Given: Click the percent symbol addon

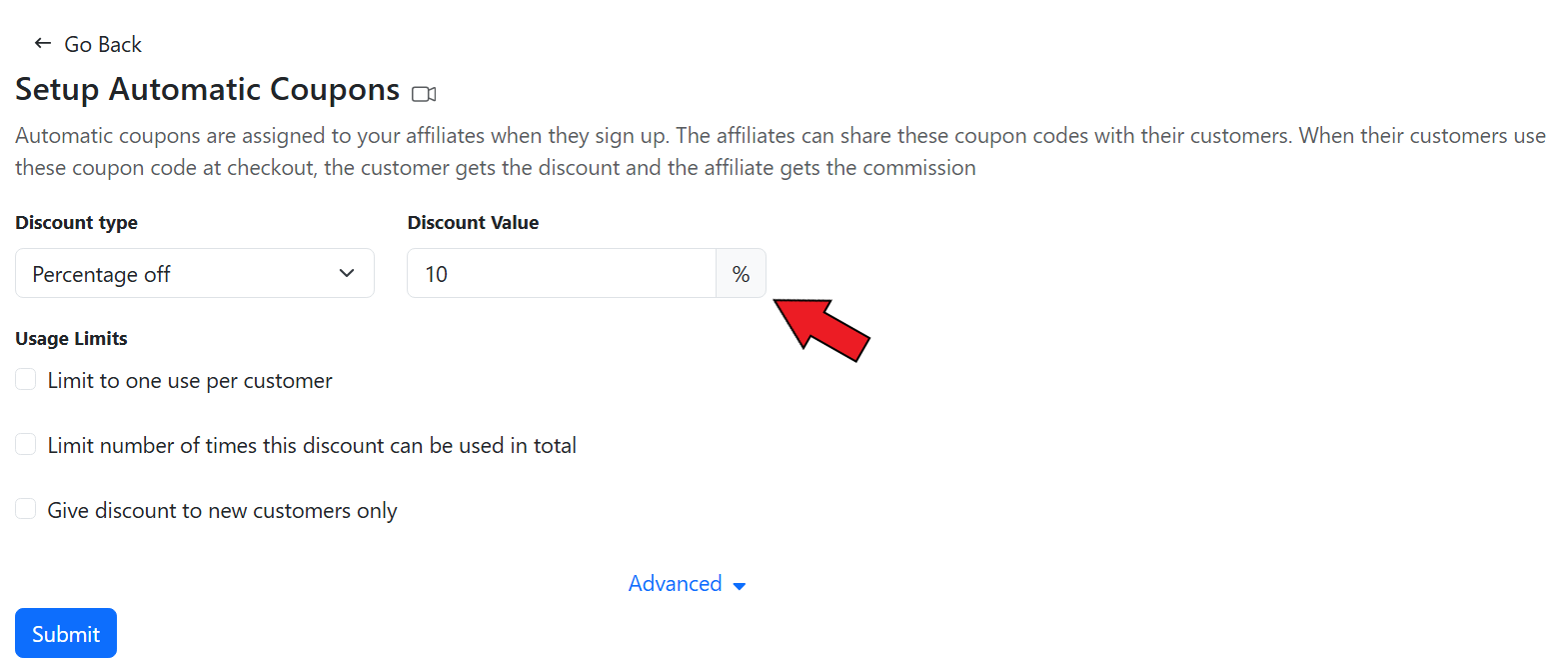Looking at the screenshot, I should (741, 274).
